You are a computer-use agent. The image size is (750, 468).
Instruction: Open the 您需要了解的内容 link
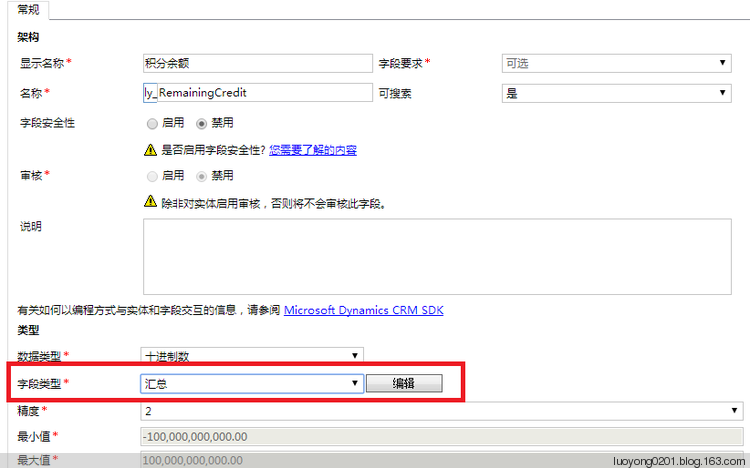313,150
